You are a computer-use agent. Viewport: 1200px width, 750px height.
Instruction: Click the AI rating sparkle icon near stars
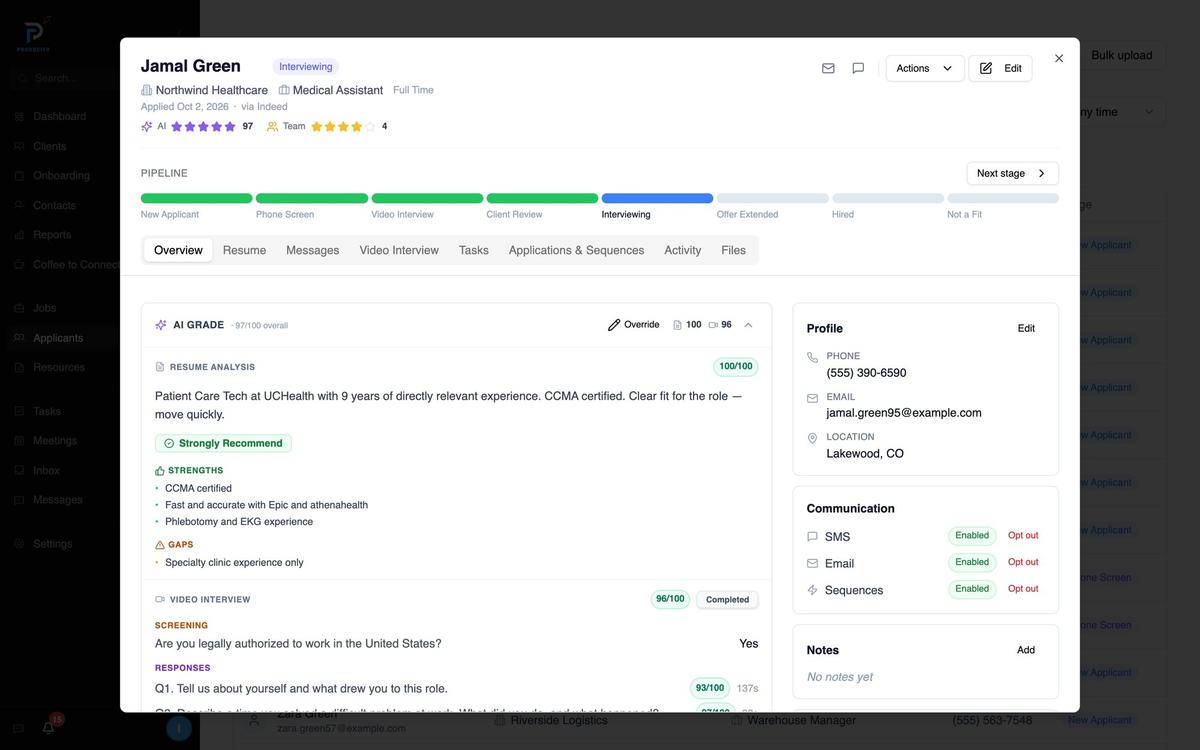[147, 126]
